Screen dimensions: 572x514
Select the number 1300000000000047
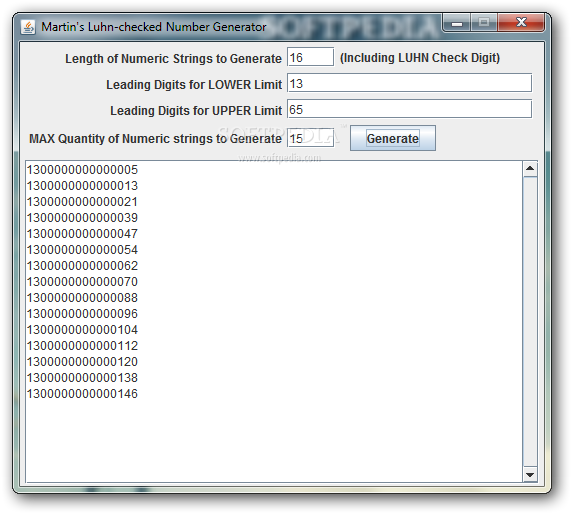(82, 234)
